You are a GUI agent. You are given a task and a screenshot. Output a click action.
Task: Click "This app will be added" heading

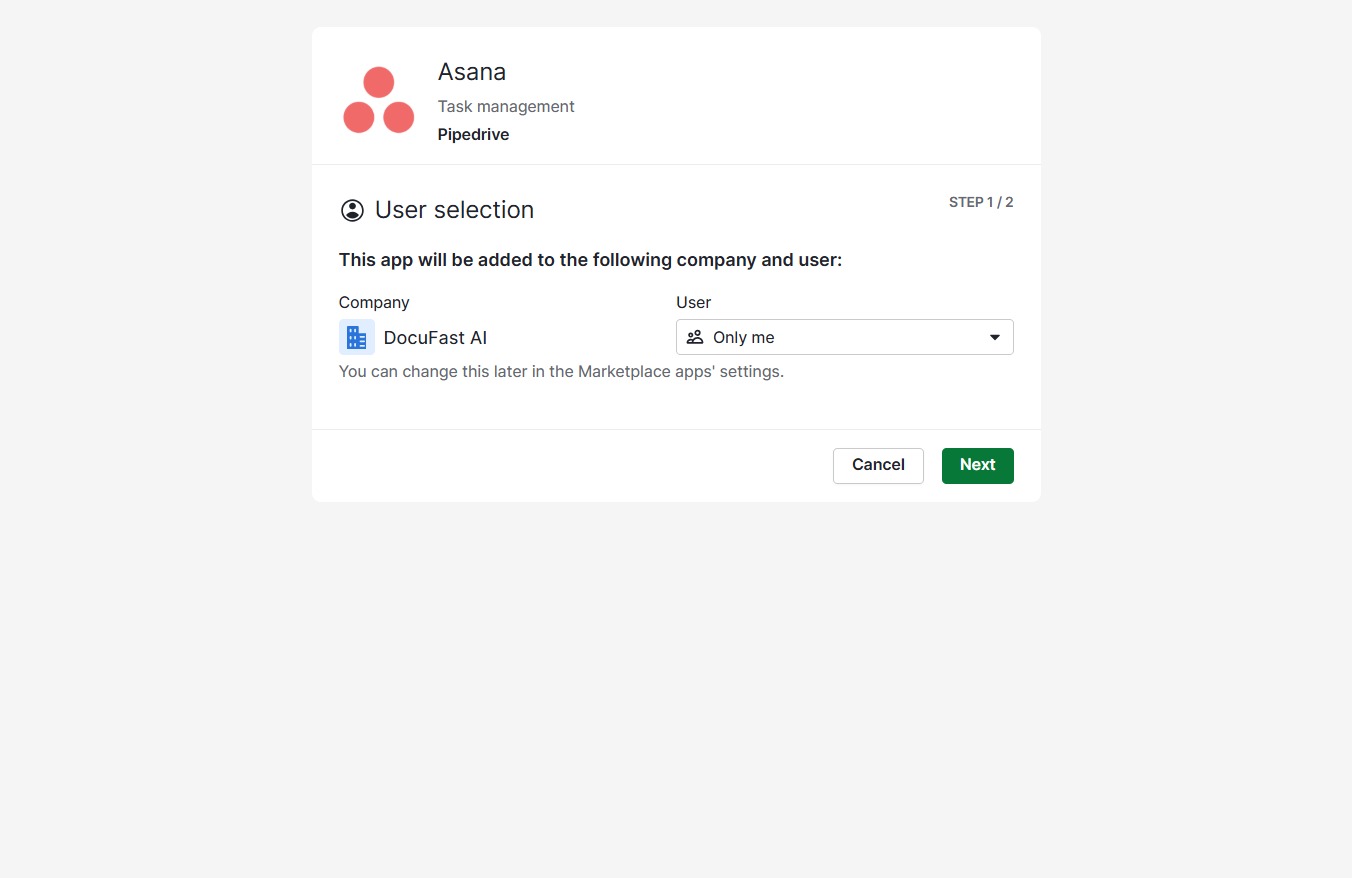[x=591, y=260]
